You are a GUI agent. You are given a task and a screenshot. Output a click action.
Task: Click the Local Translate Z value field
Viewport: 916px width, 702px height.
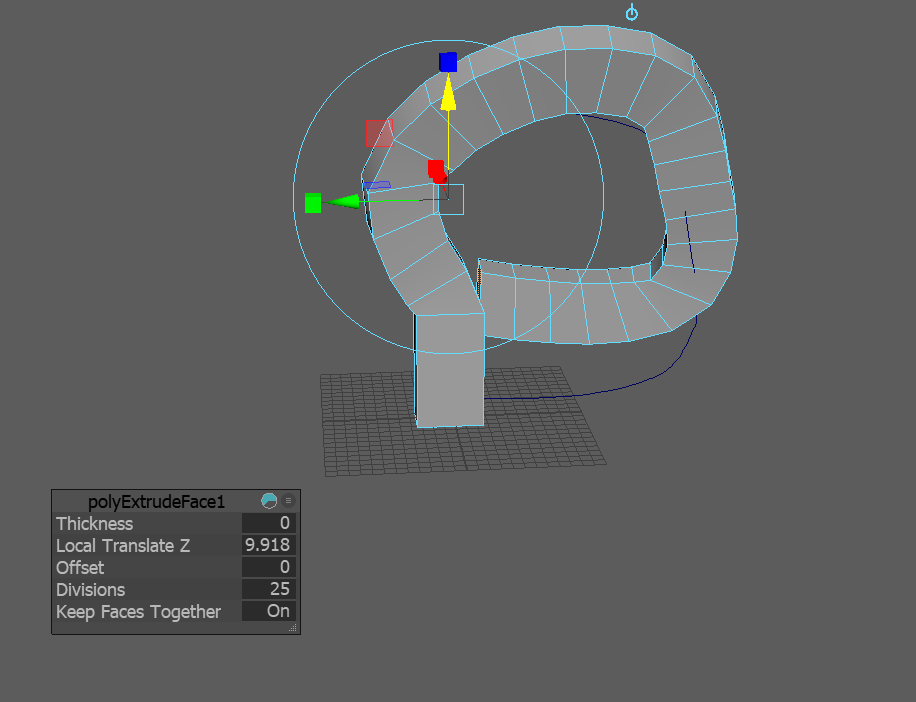tap(268, 545)
